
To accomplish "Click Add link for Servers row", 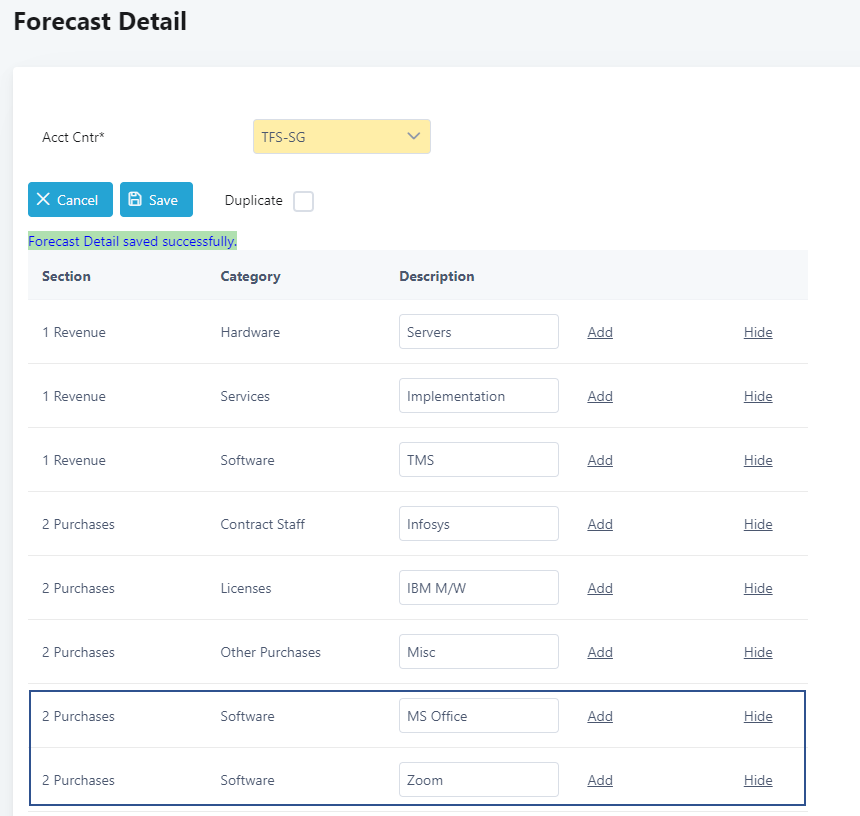I will tap(600, 332).
